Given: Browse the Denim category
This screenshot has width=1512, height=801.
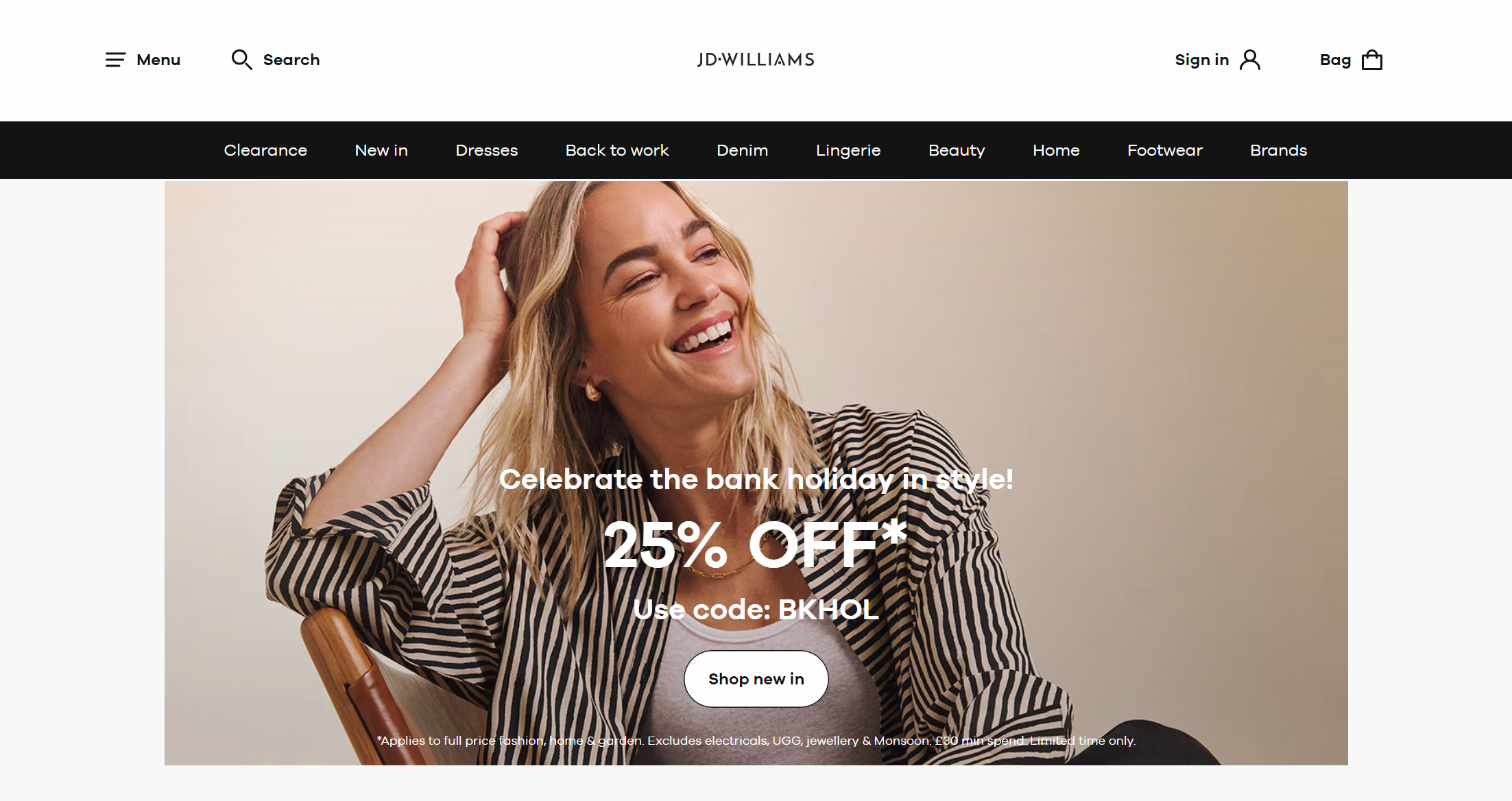Looking at the screenshot, I should click(743, 150).
